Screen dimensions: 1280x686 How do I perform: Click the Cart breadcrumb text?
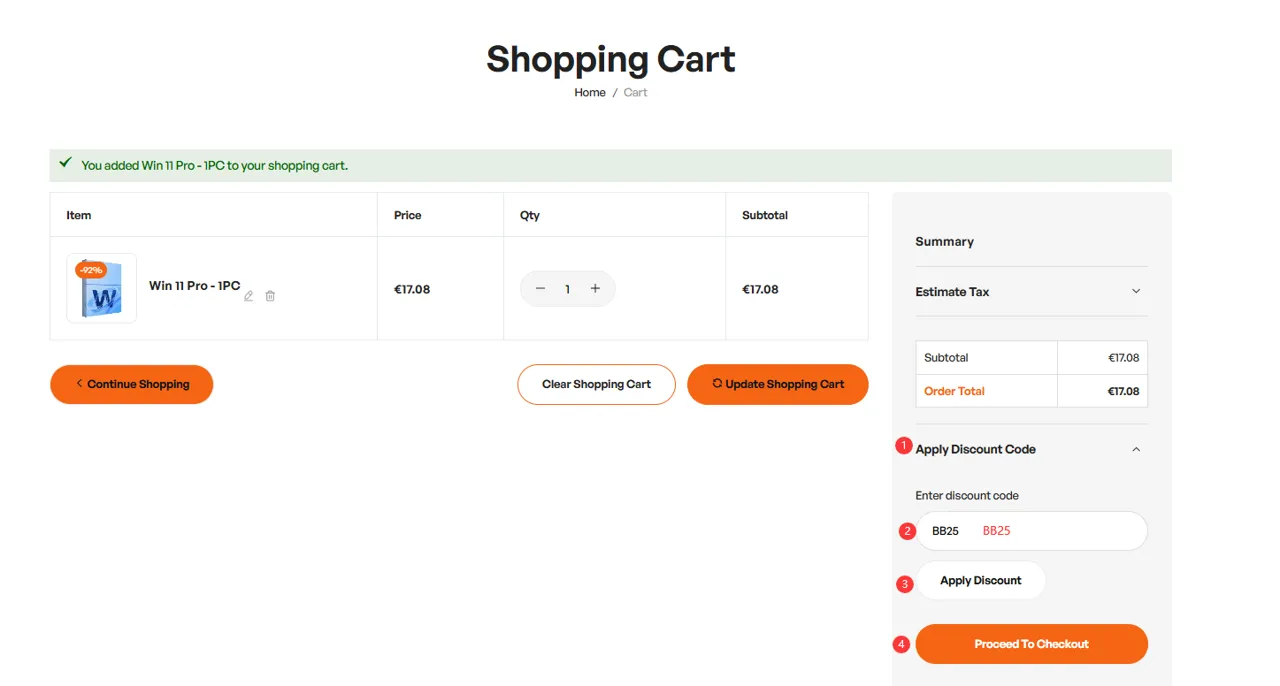click(636, 92)
